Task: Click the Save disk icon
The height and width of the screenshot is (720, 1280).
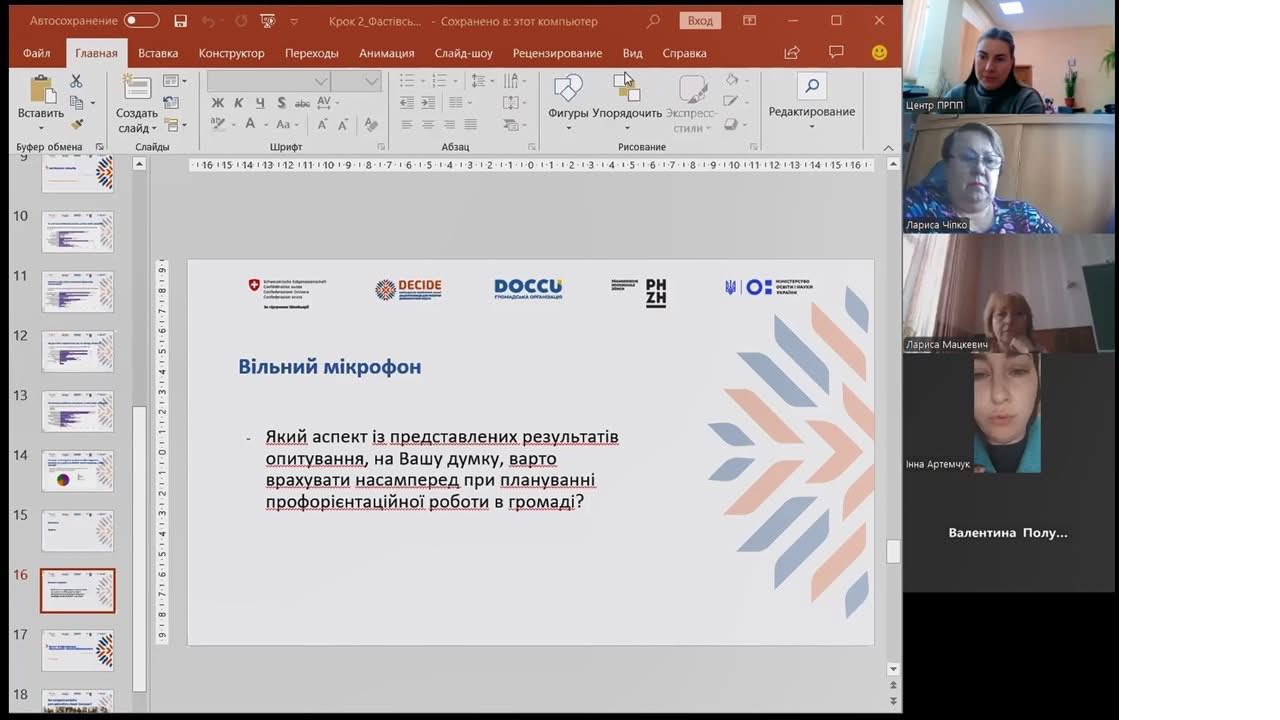Action: click(180, 21)
